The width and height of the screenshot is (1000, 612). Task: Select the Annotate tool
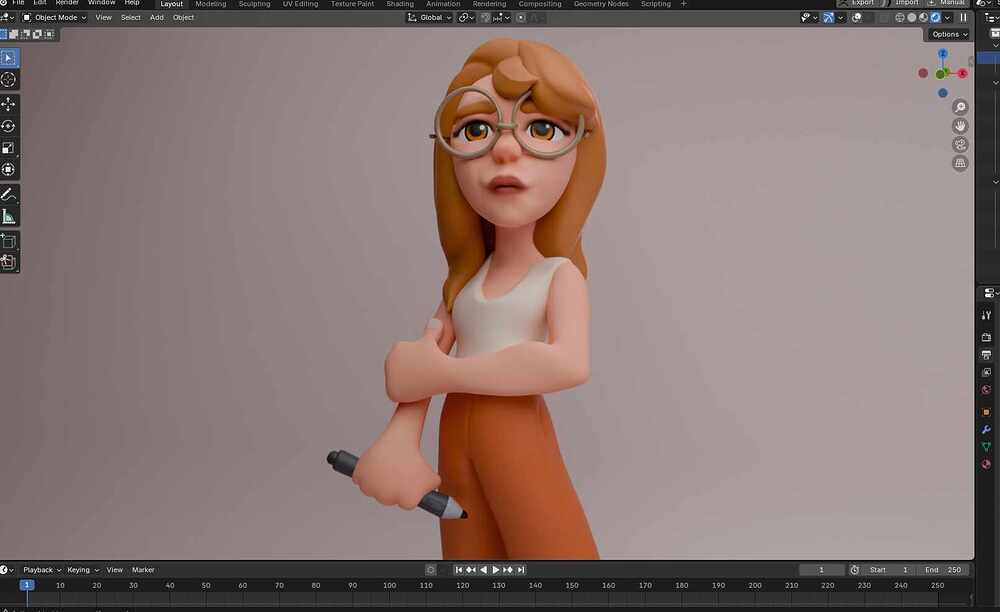point(9,194)
